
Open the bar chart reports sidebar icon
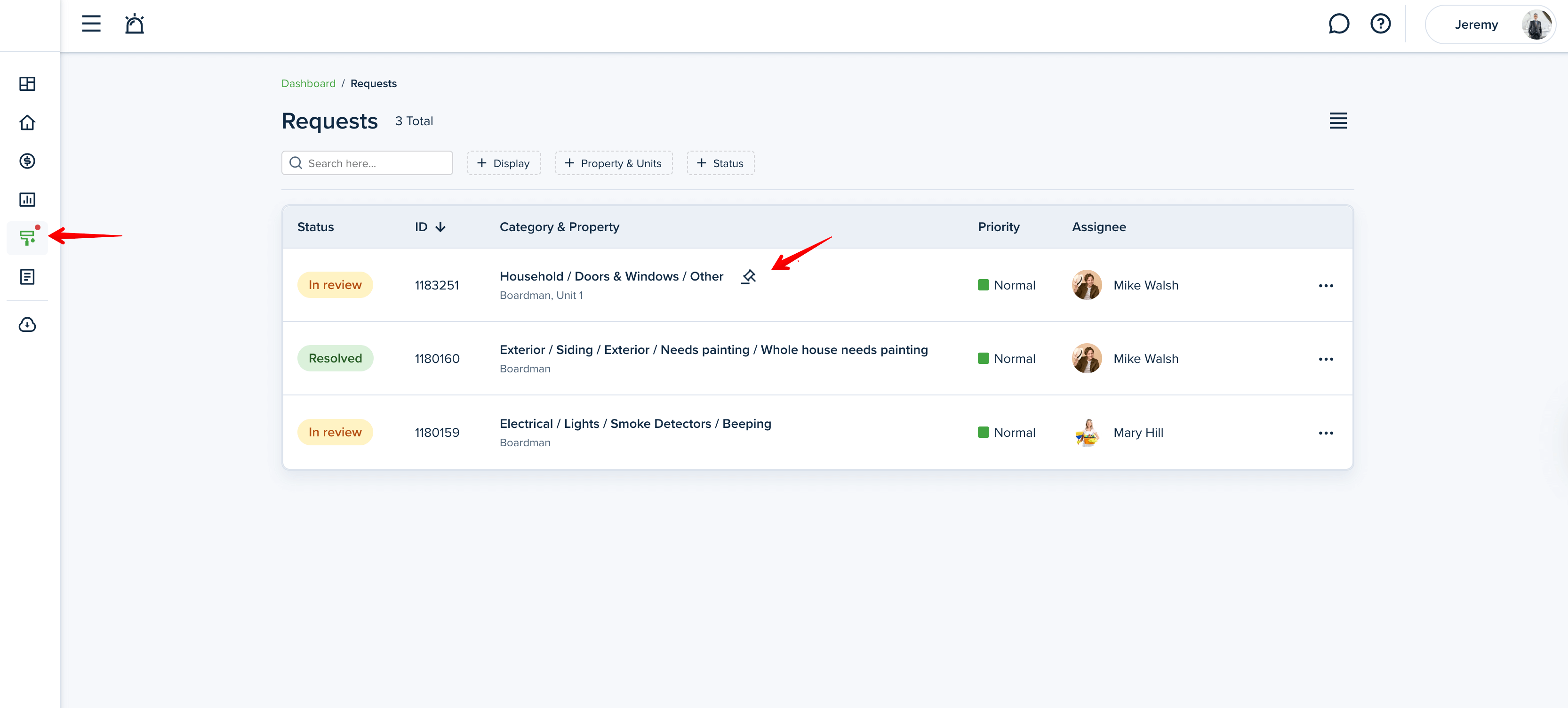tap(27, 200)
